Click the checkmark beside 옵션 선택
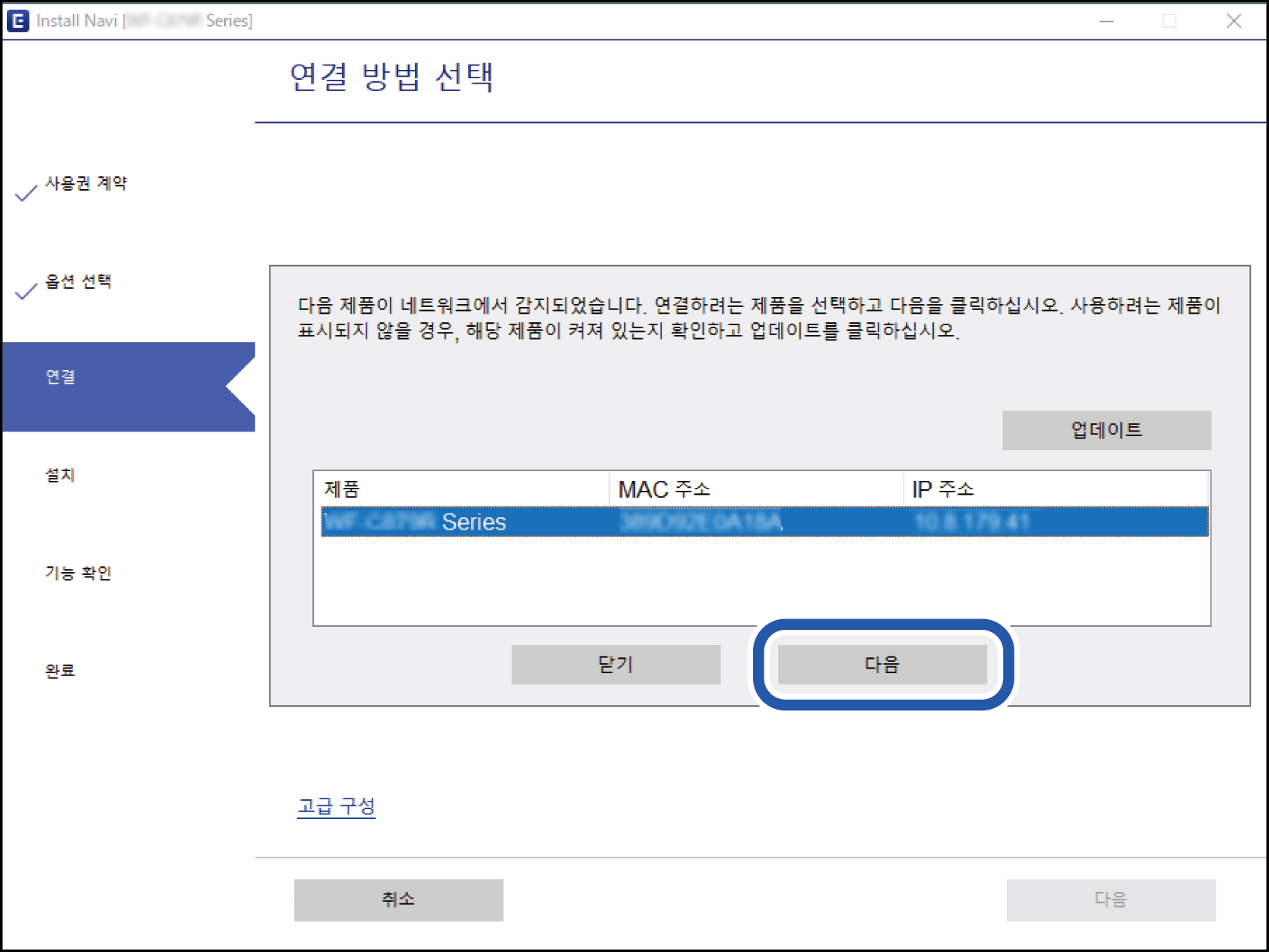1269x952 pixels. pyautogui.click(x=26, y=291)
